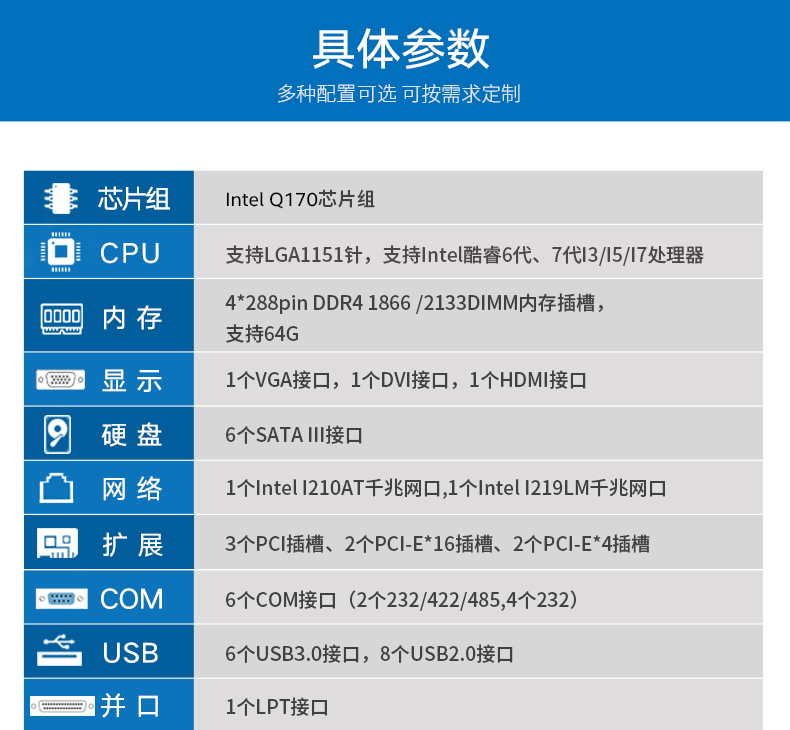Click the COM serial port icon
790x730 pixels.
(x=62, y=599)
